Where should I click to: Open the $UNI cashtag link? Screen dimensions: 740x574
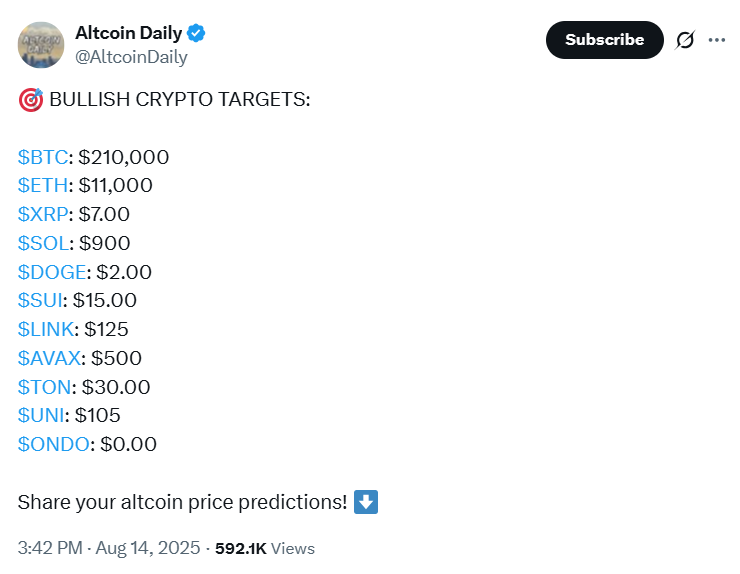pyautogui.click(x=41, y=415)
